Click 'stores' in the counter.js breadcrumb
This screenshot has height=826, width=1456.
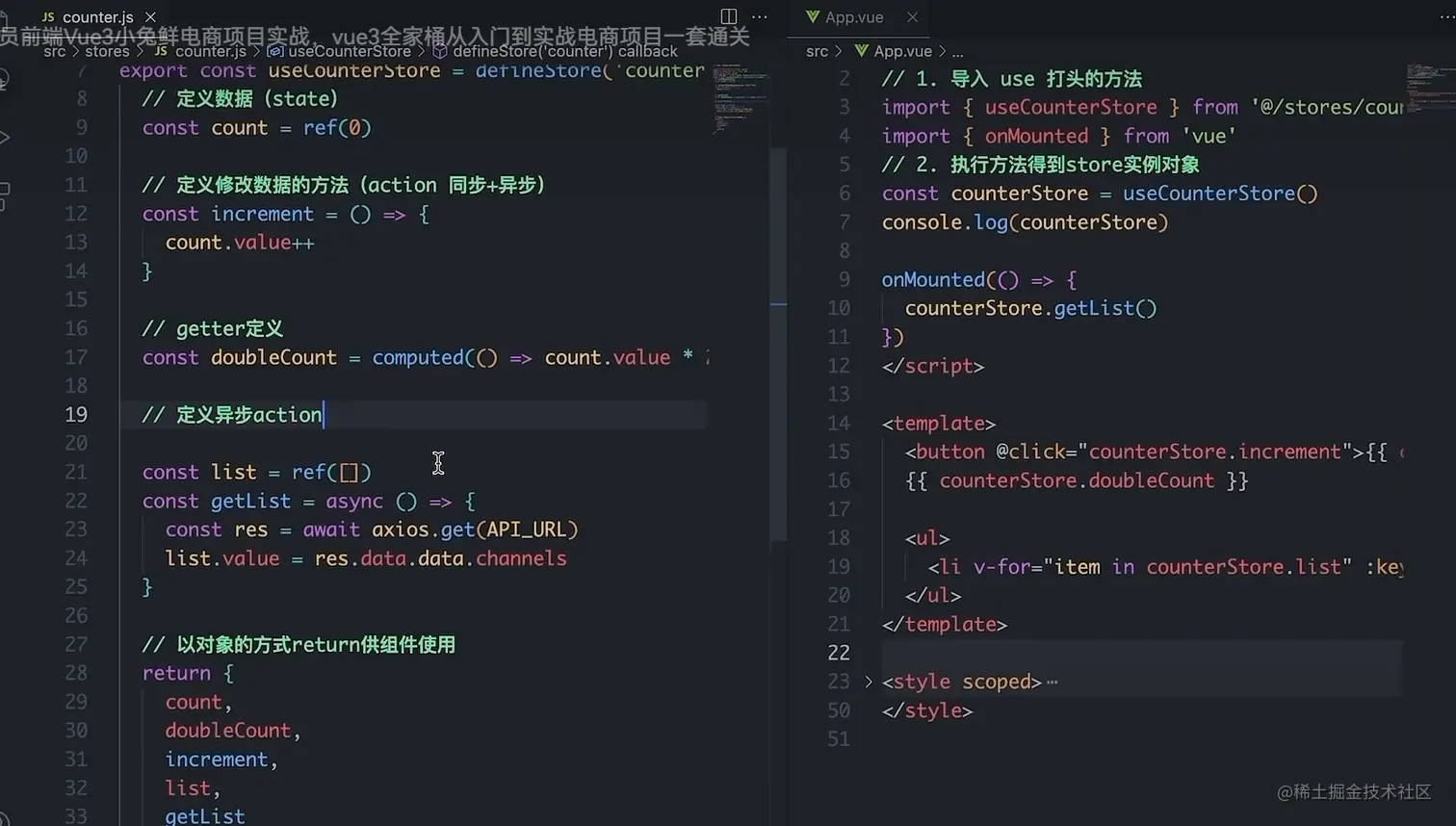[107, 51]
